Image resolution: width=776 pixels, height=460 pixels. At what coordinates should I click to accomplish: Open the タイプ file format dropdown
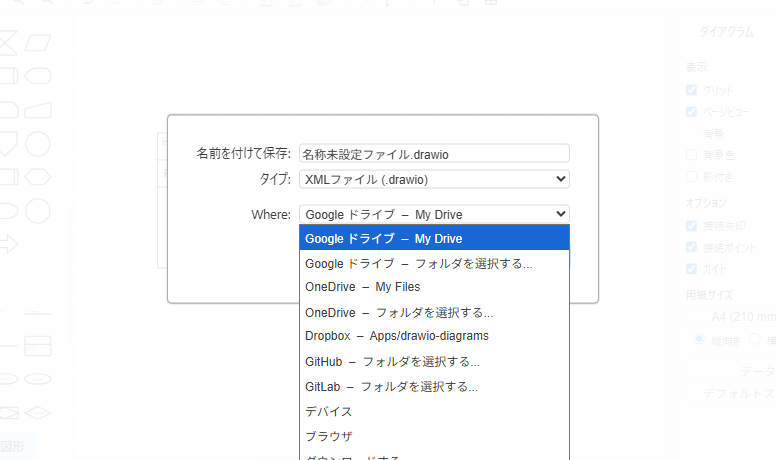tap(434, 179)
